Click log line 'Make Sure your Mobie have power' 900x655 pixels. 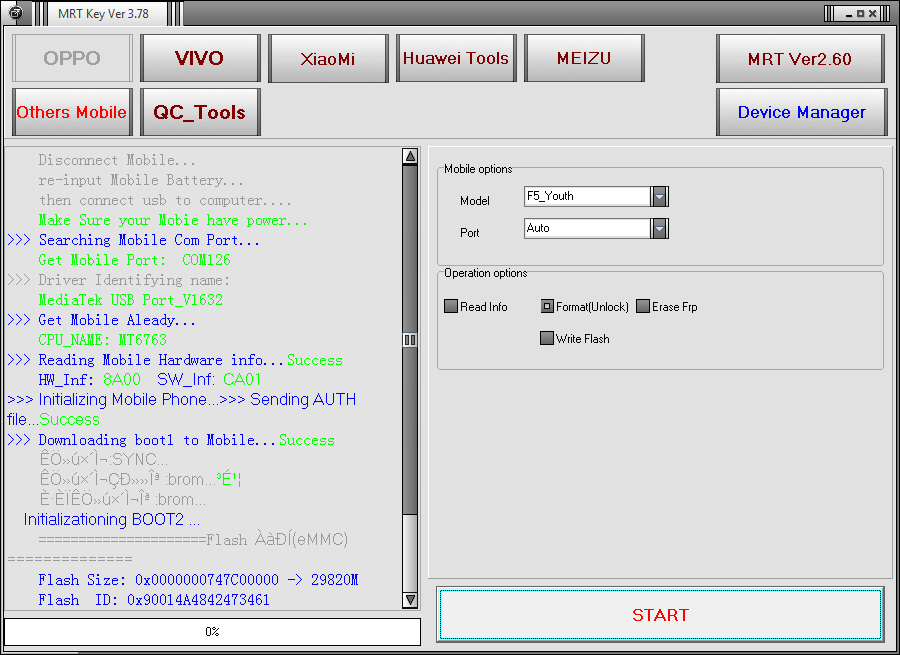click(x=173, y=220)
